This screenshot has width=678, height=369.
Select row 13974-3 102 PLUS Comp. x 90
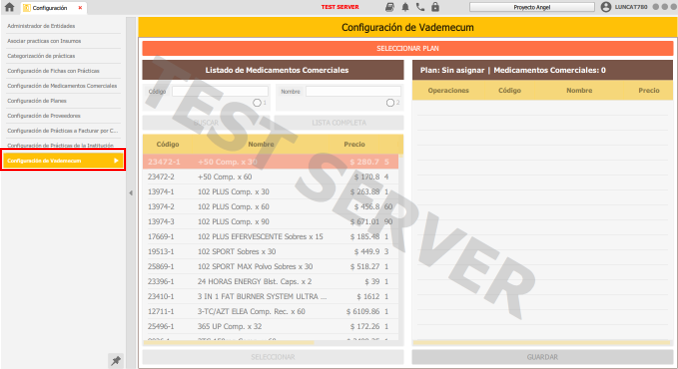pos(271,221)
